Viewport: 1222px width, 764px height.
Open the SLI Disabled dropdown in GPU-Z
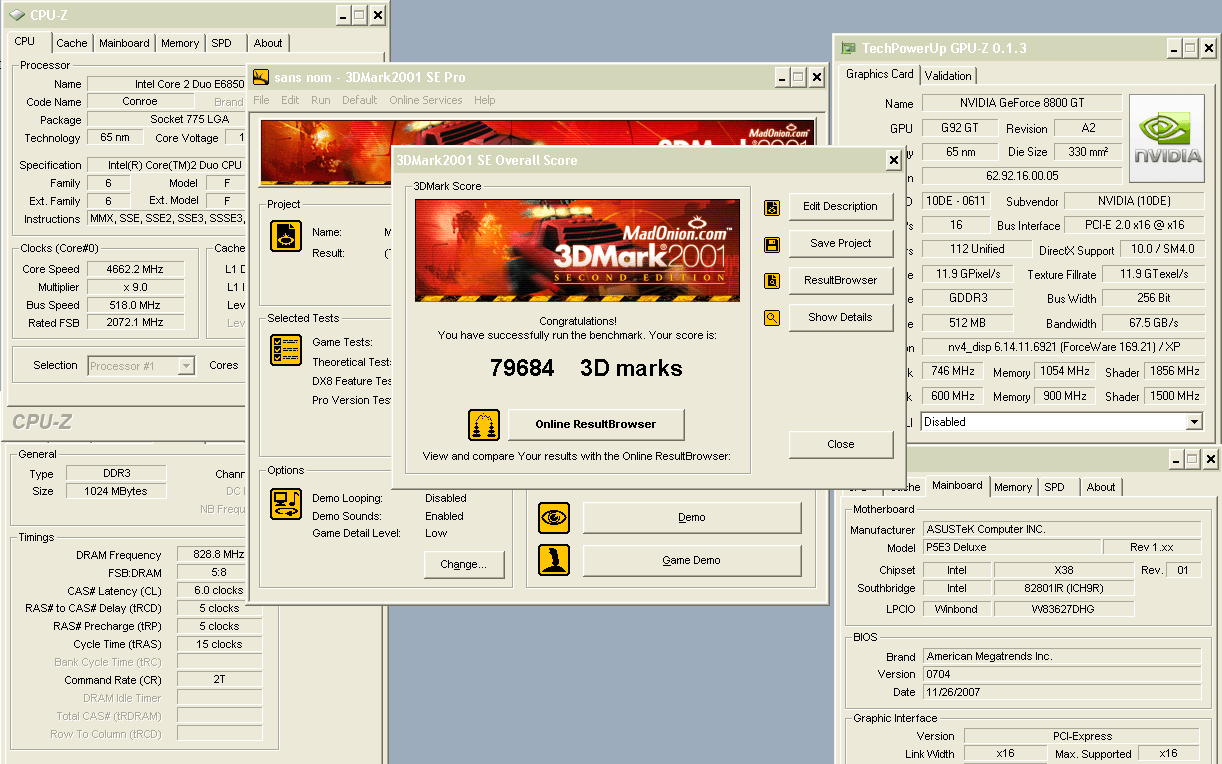click(1193, 422)
